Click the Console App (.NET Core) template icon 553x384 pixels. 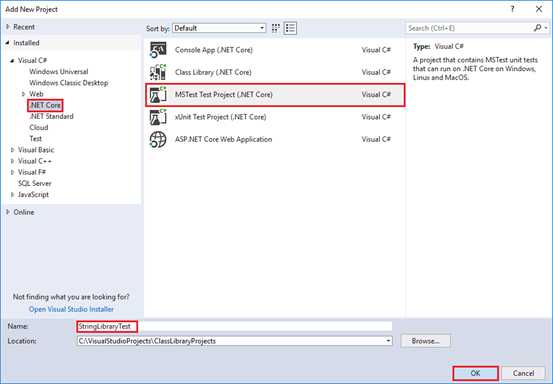[x=158, y=50]
